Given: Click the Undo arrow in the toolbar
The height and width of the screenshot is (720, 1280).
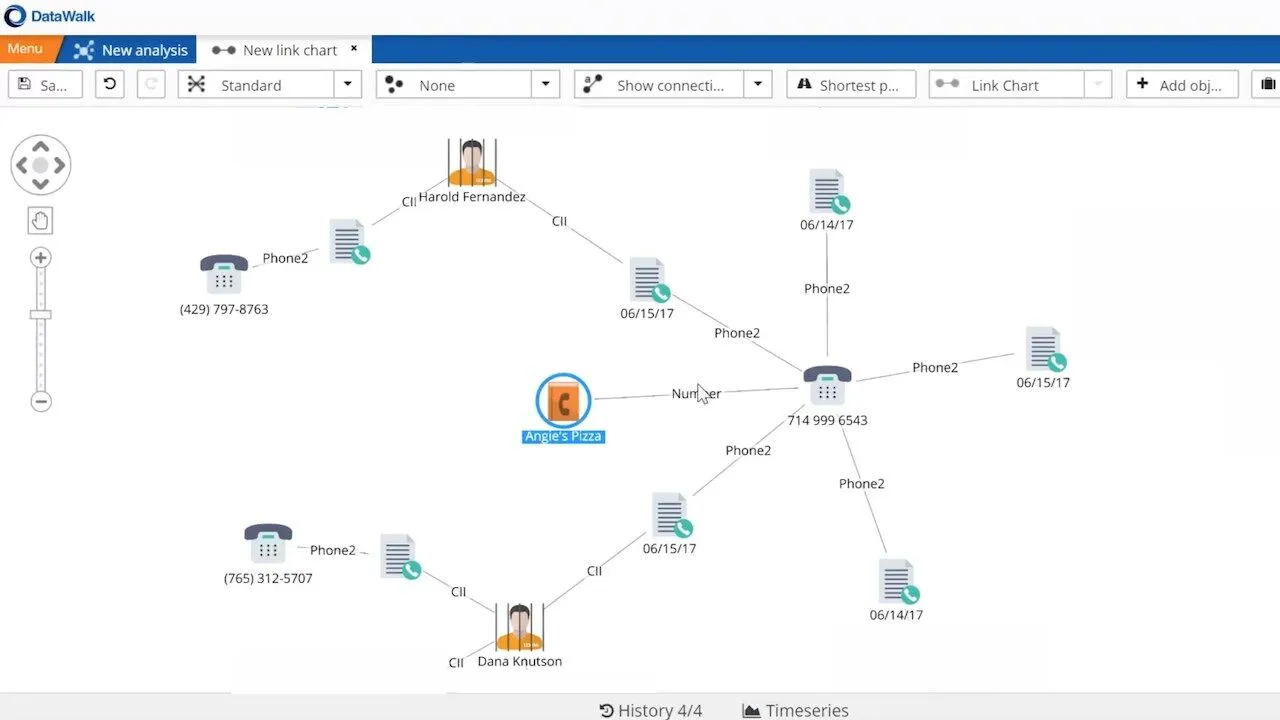Looking at the screenshot, I should coord(110,84).
